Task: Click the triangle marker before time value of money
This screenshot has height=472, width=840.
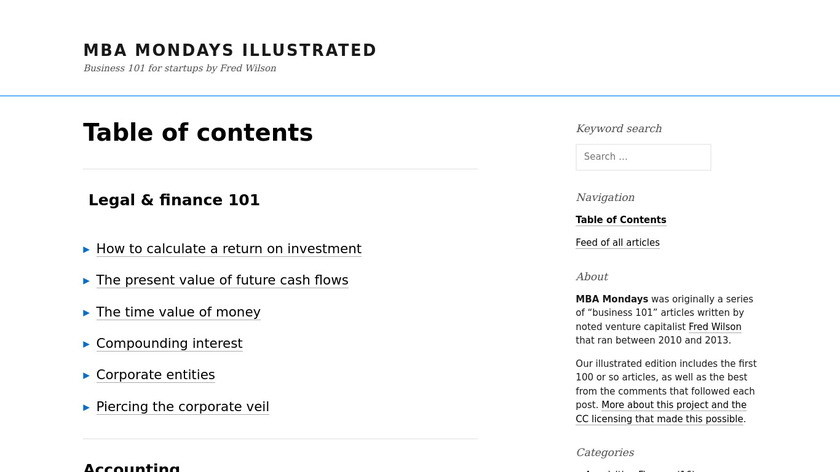Action: pyautogui.click(x=87, y=312)
